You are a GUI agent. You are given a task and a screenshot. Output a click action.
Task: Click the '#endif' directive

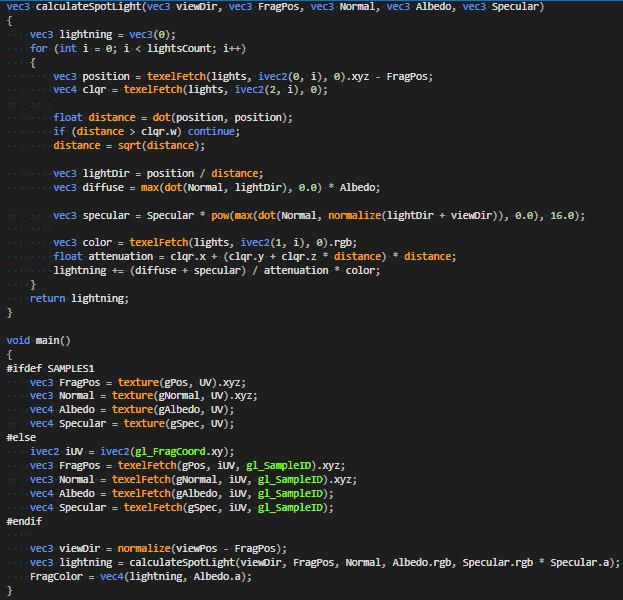tap(24, 521)
